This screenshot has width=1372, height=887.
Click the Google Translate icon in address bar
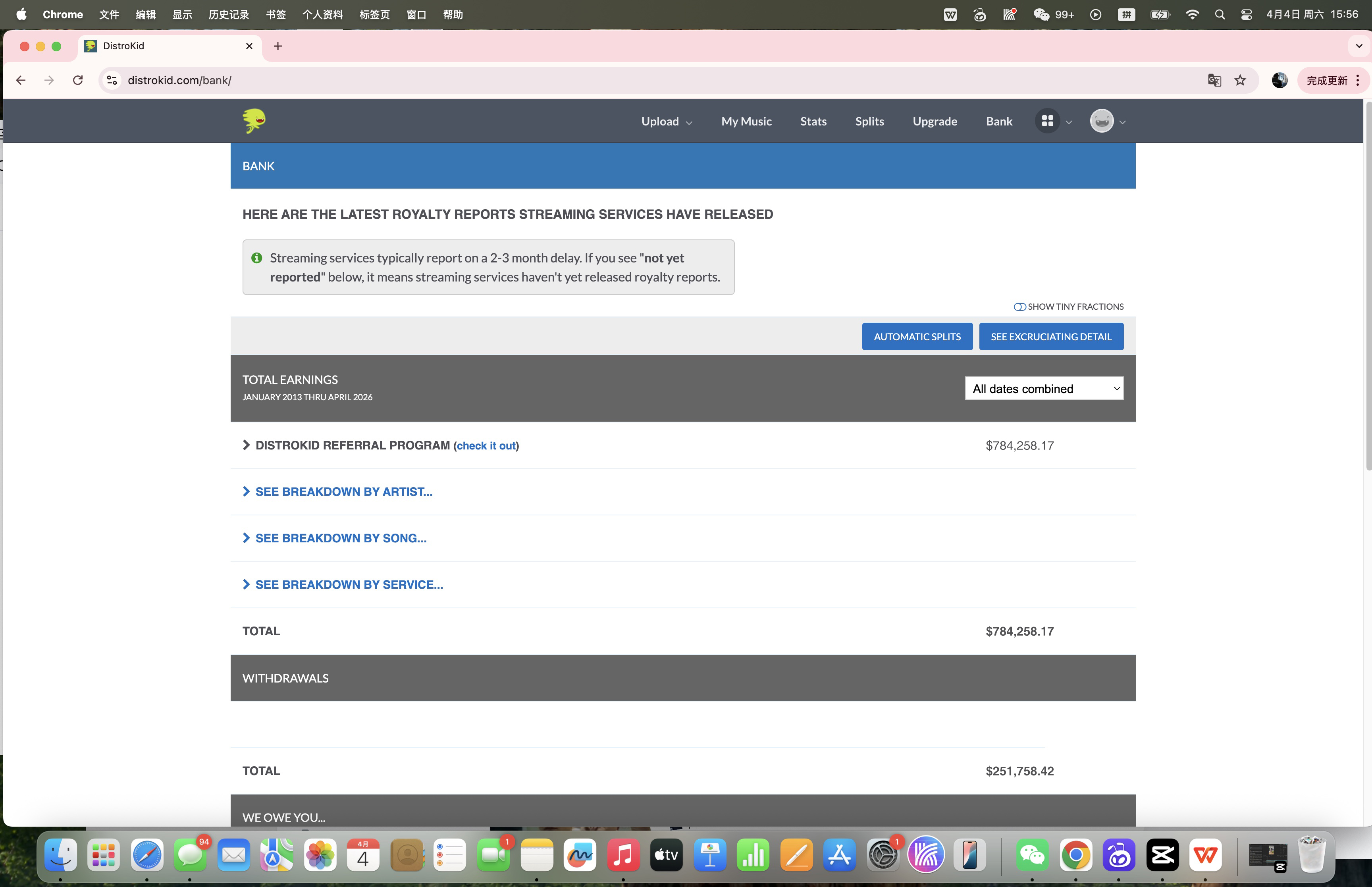[1214, 80]
